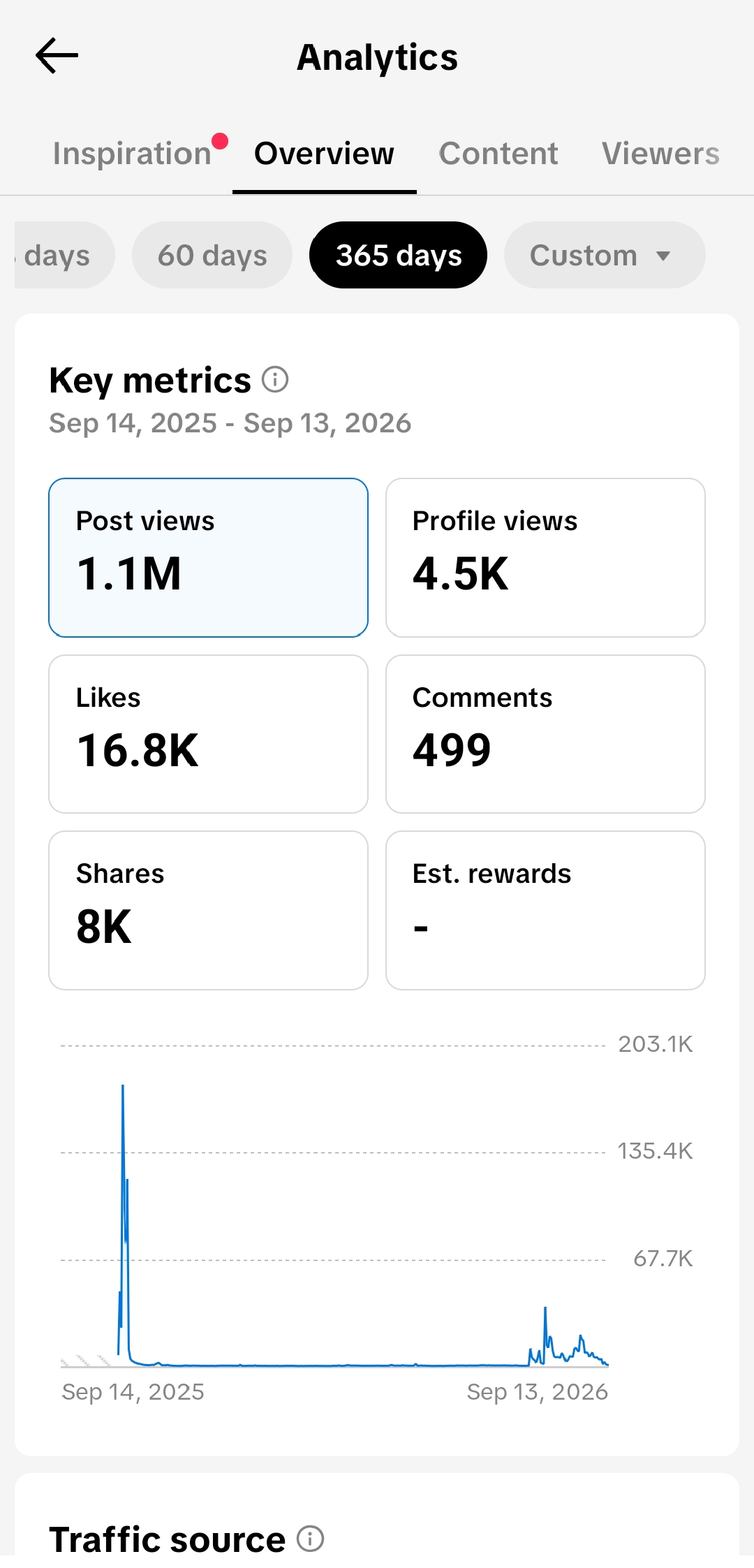Image resolution: width=754 pixels, height=1568 pixels.
Task: Go back using the arrow icon
Action: coord(57,56)
